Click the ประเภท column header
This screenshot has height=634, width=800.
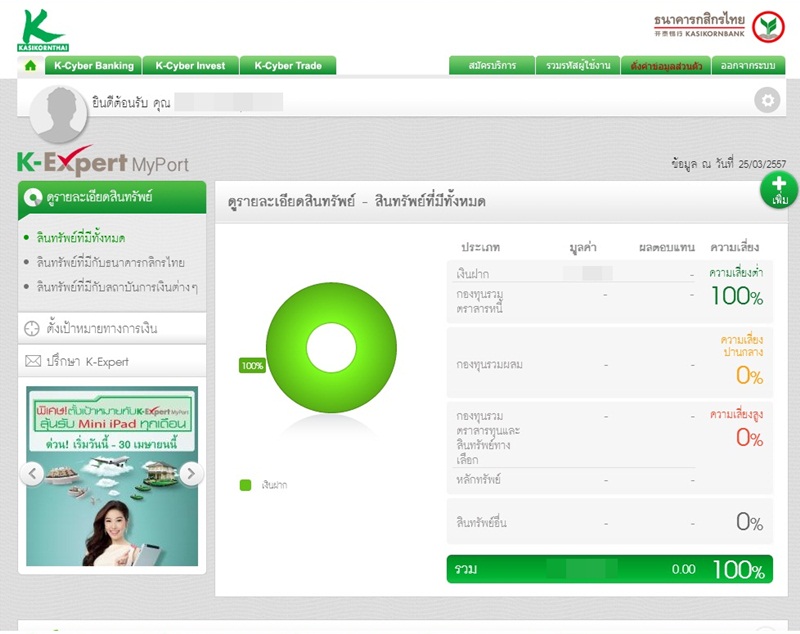coord(481,247)
